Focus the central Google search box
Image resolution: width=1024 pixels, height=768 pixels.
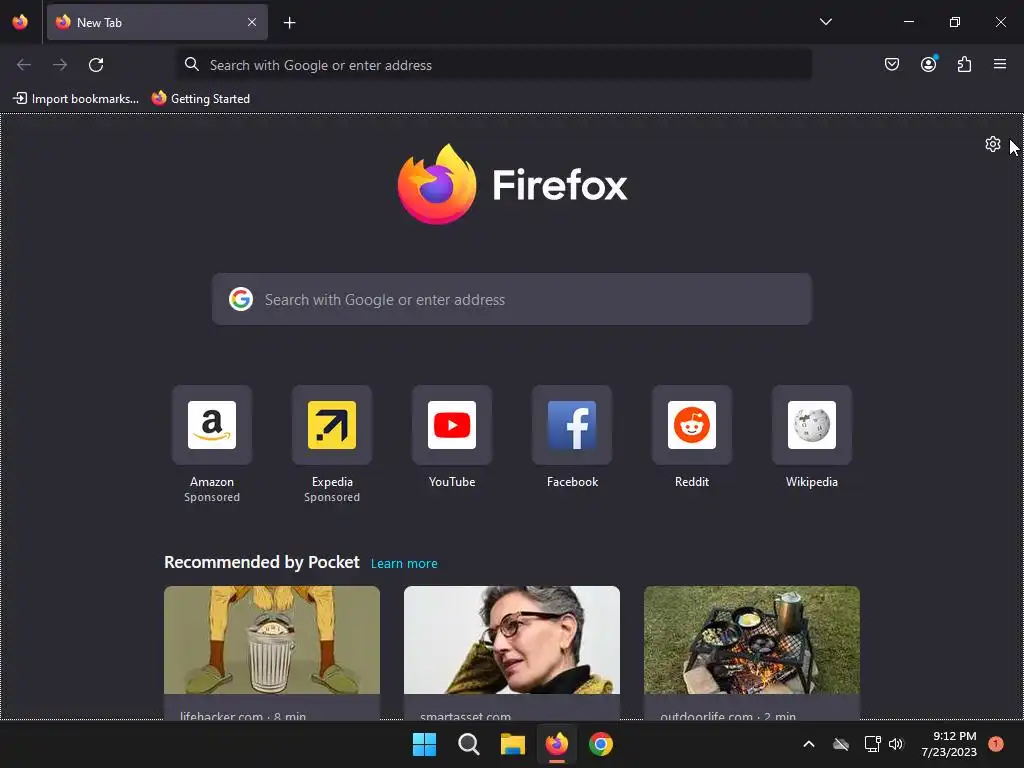coord(511,299)
